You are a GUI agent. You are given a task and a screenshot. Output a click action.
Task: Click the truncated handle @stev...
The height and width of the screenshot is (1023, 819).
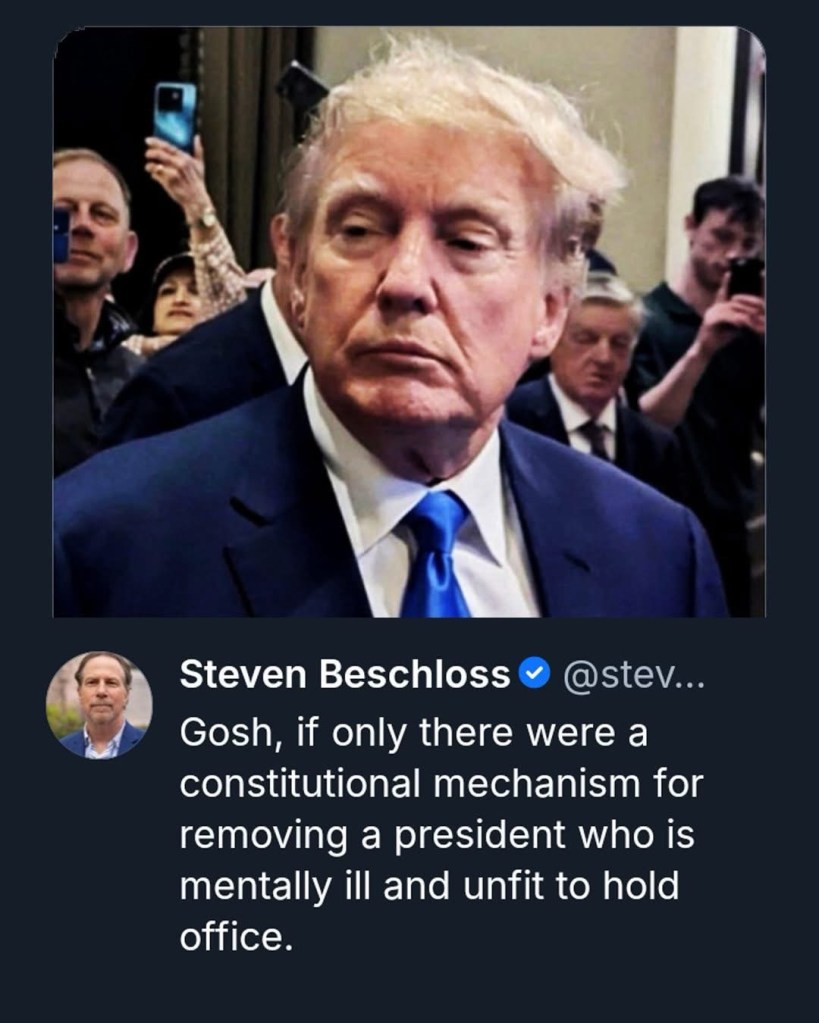(x=633, y=675)
